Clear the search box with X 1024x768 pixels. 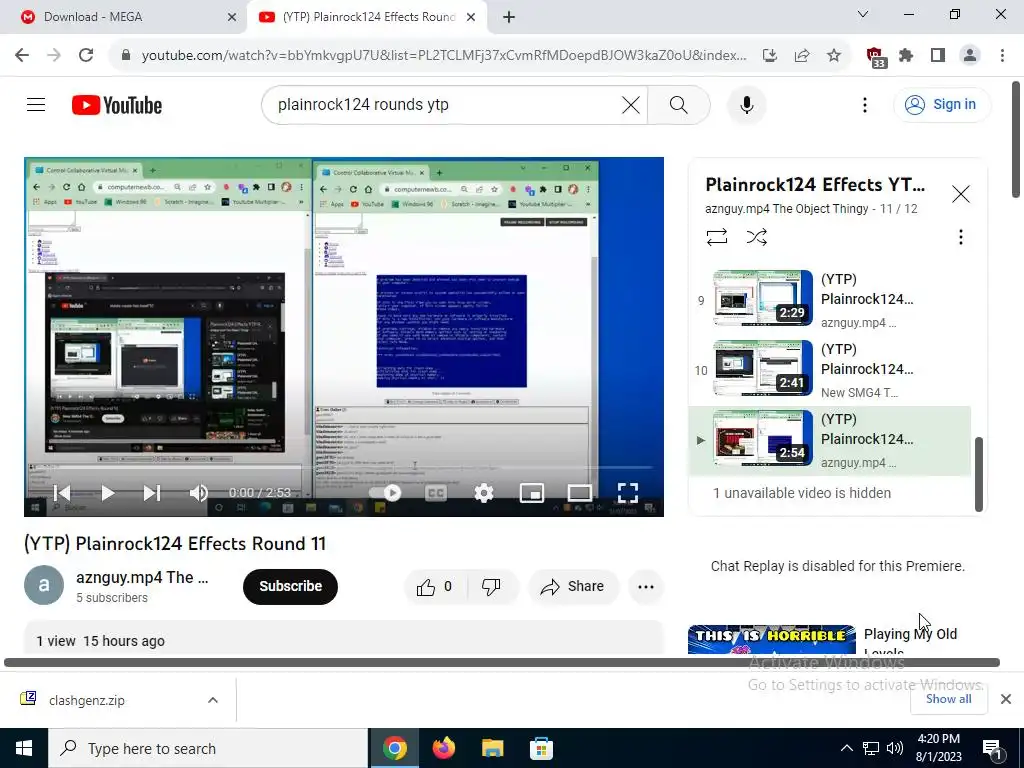click(630, 104)
